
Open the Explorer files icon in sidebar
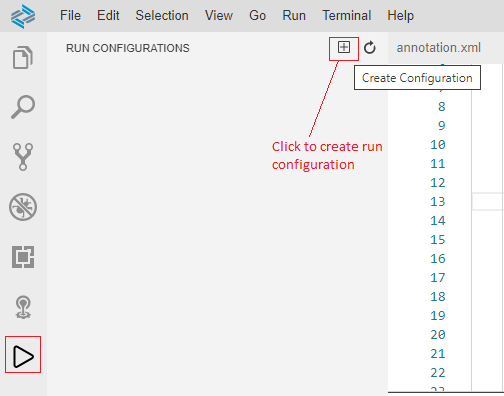point(23,57)
